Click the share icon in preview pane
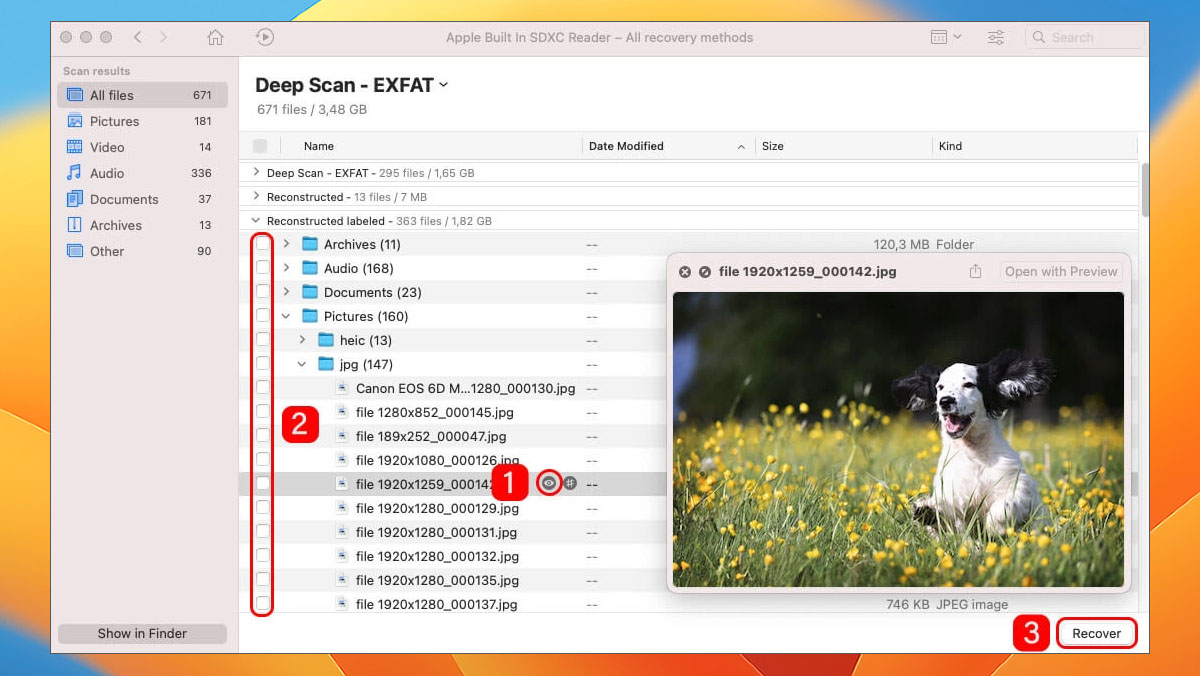This screenshot has height=676, width=1200. (975, 271)
